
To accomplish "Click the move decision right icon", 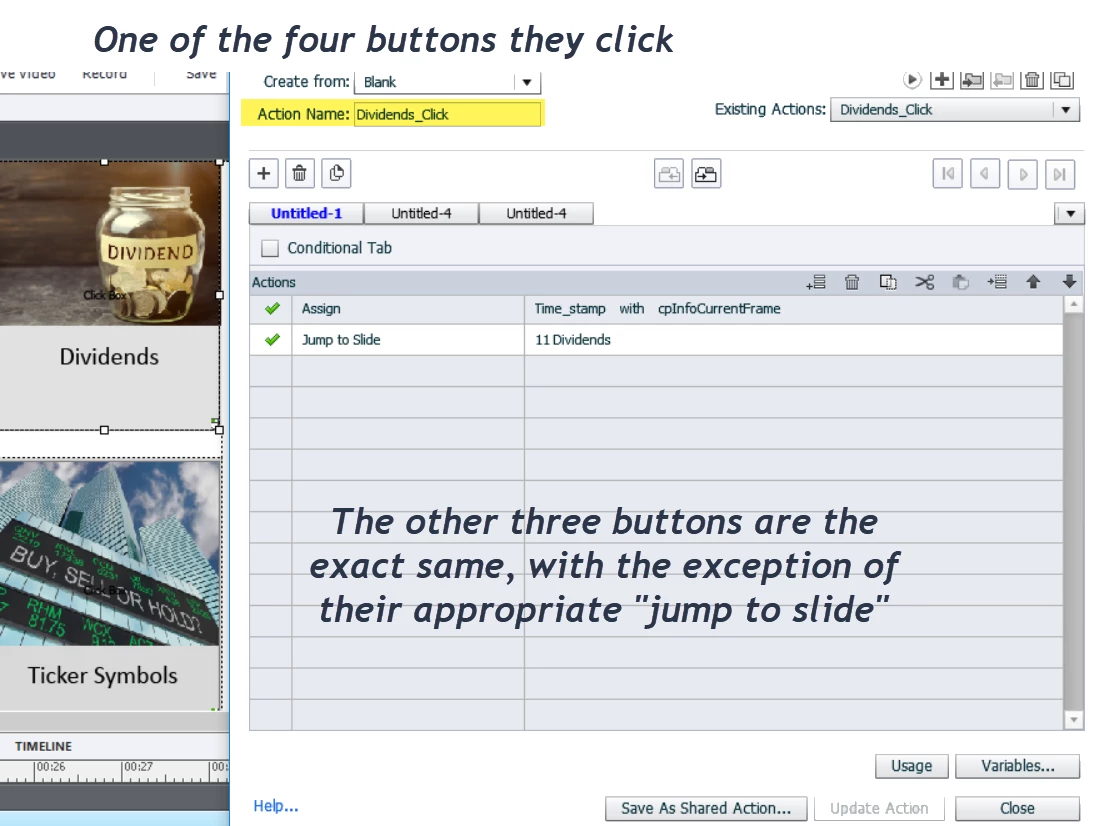I will (x=706, y=174).
